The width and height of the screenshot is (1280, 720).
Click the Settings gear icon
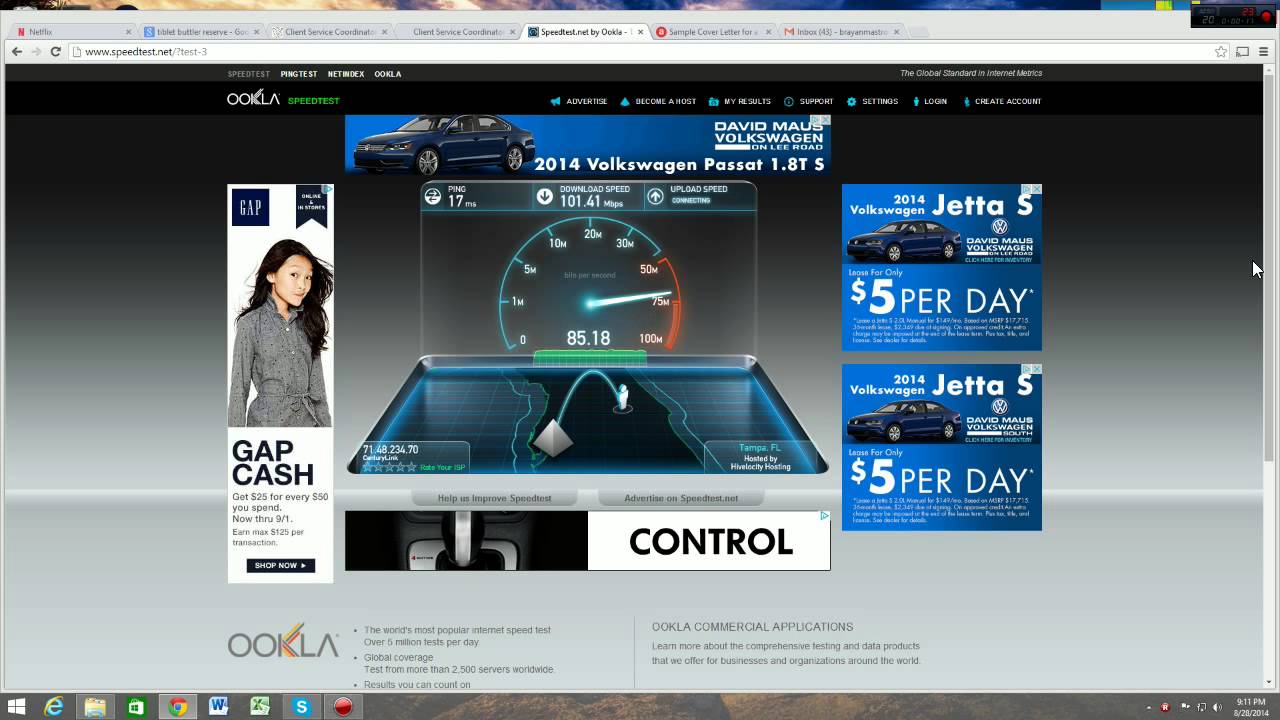pyautogui.click(x=852, y=101)
